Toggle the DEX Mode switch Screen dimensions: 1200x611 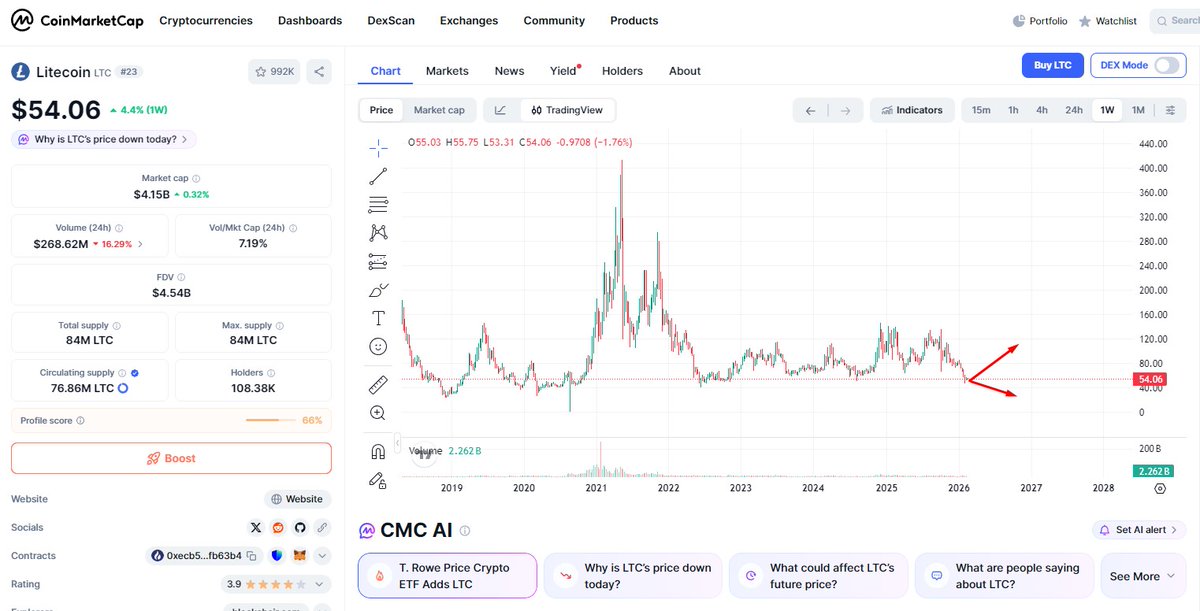1166,65
